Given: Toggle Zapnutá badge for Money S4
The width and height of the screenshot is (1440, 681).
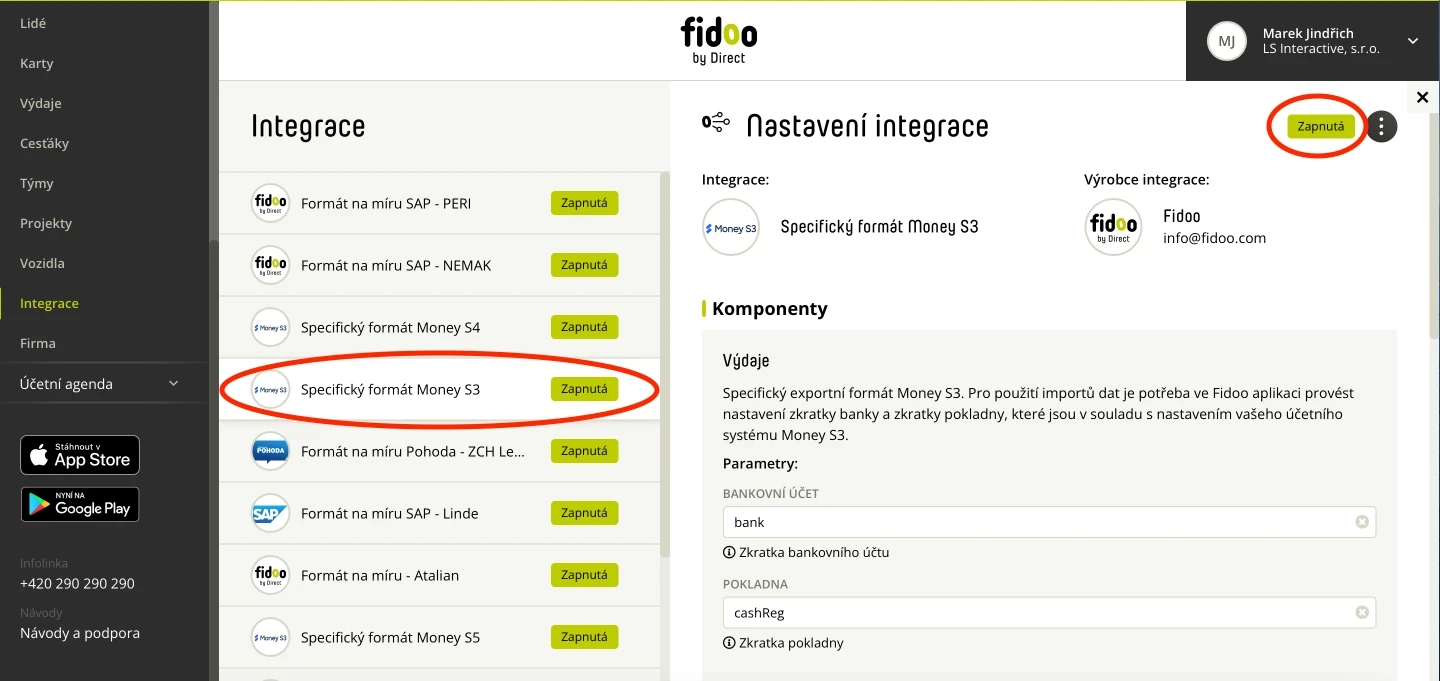Looking at the screenshot, I should point(584,327).
